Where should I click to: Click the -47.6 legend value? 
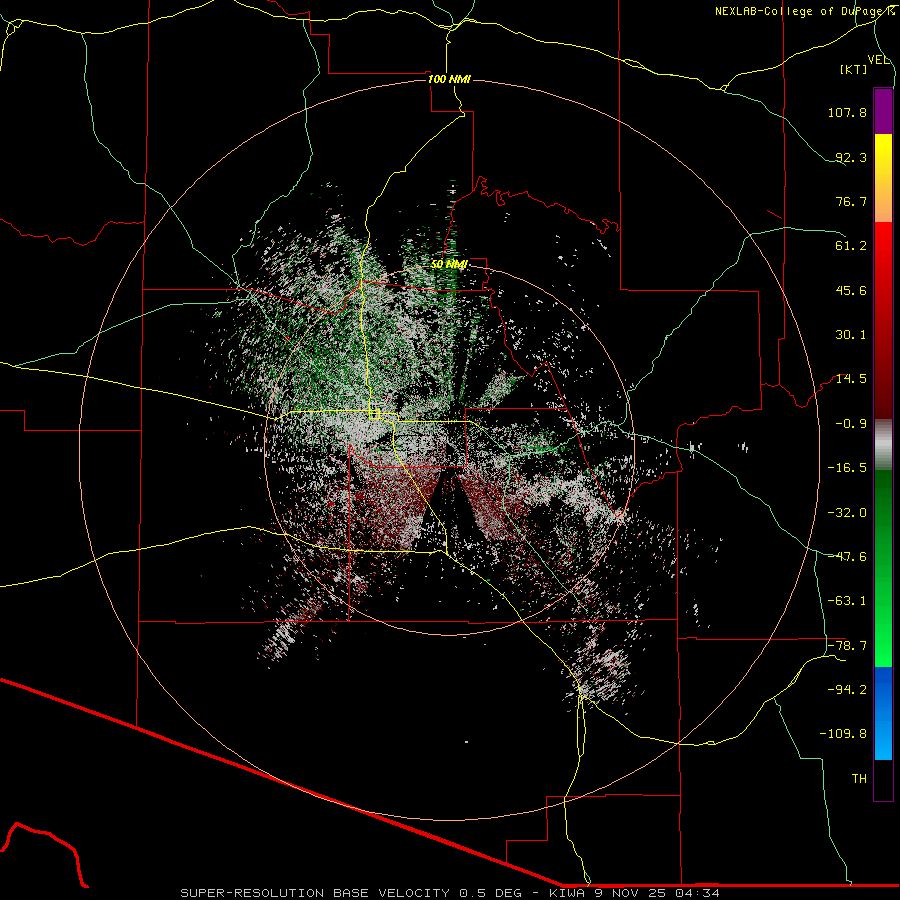847,557
